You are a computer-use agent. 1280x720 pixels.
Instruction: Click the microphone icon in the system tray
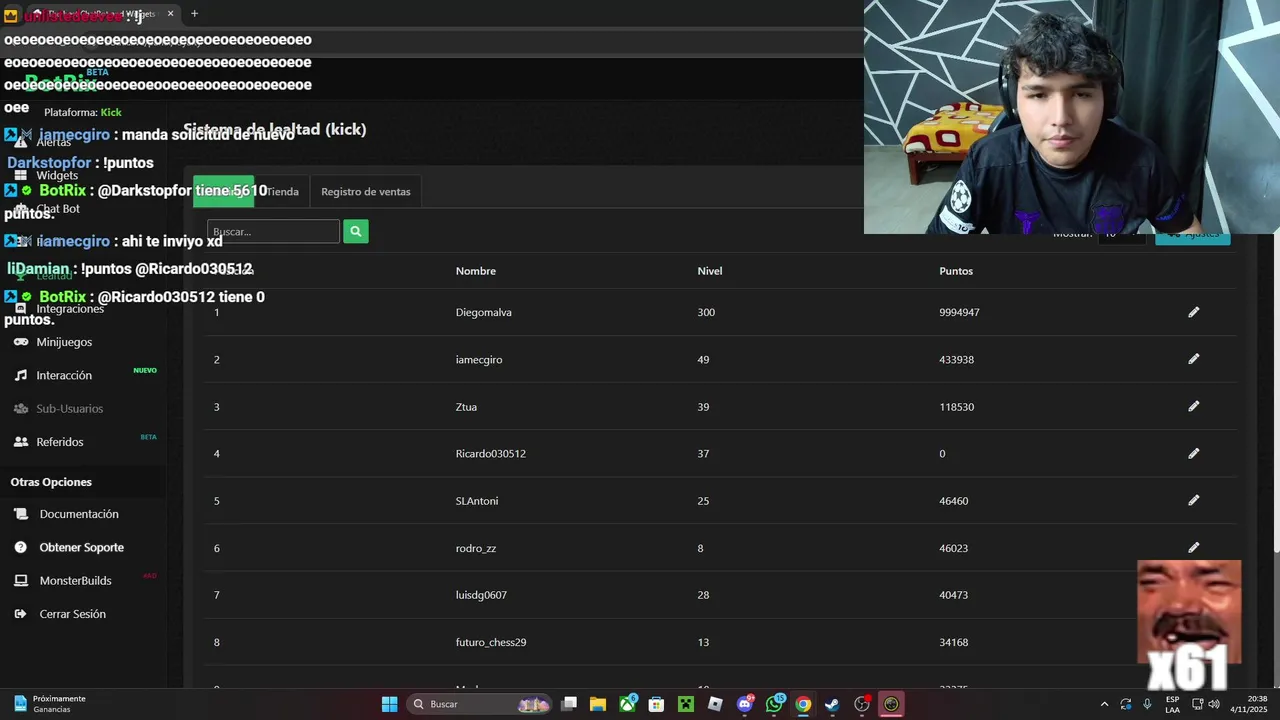tap(1147, 704)
